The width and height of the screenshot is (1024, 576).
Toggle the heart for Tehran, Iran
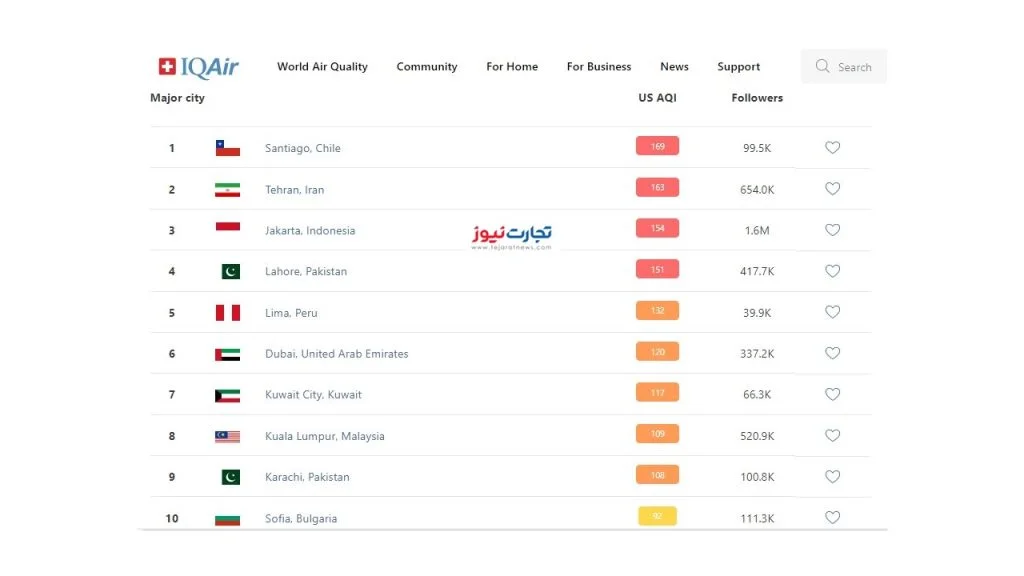832,189
